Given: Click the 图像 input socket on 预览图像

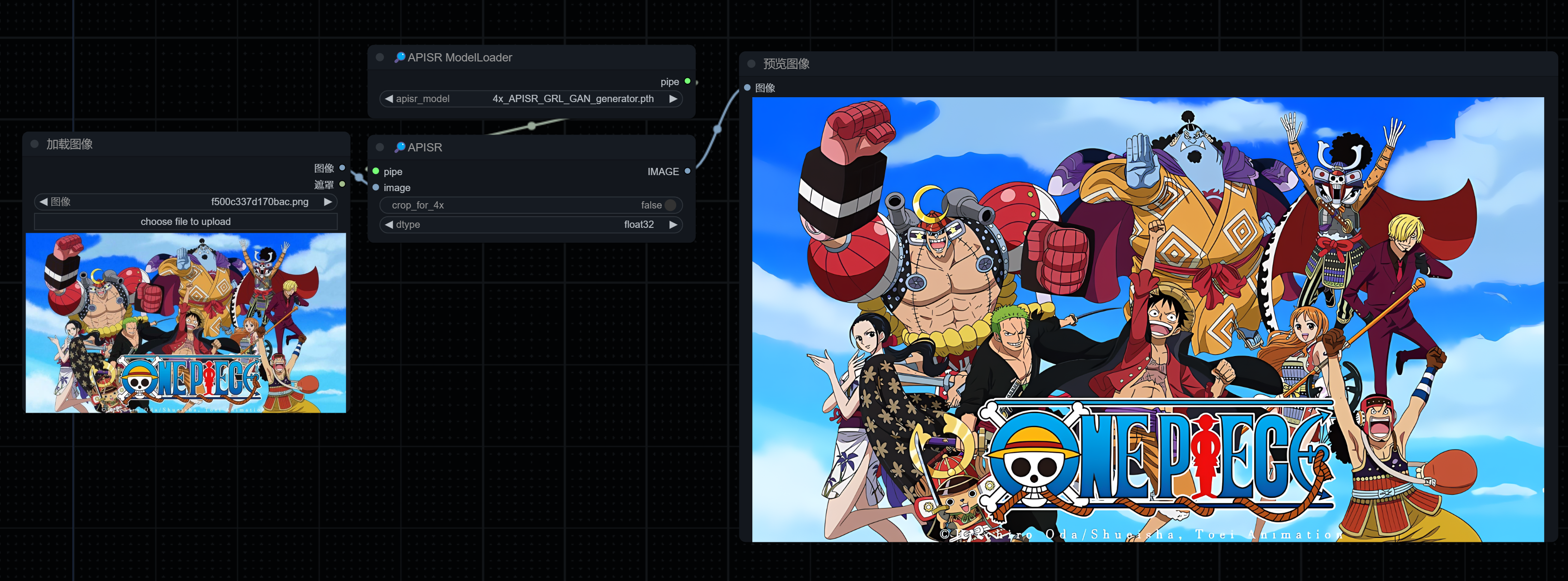Looking at the screenshot, I should (x=747, y=88).
